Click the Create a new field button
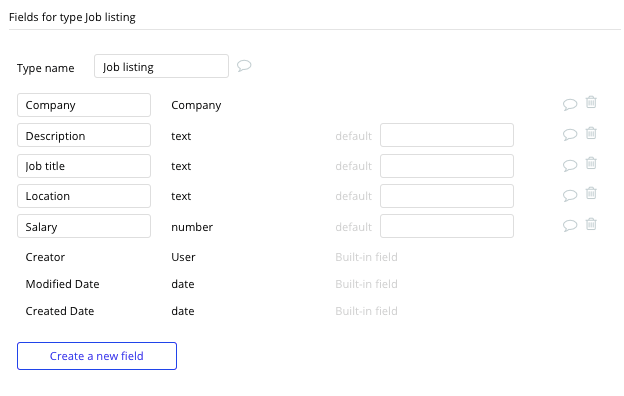Screen dimensions: 624x396 97,356
